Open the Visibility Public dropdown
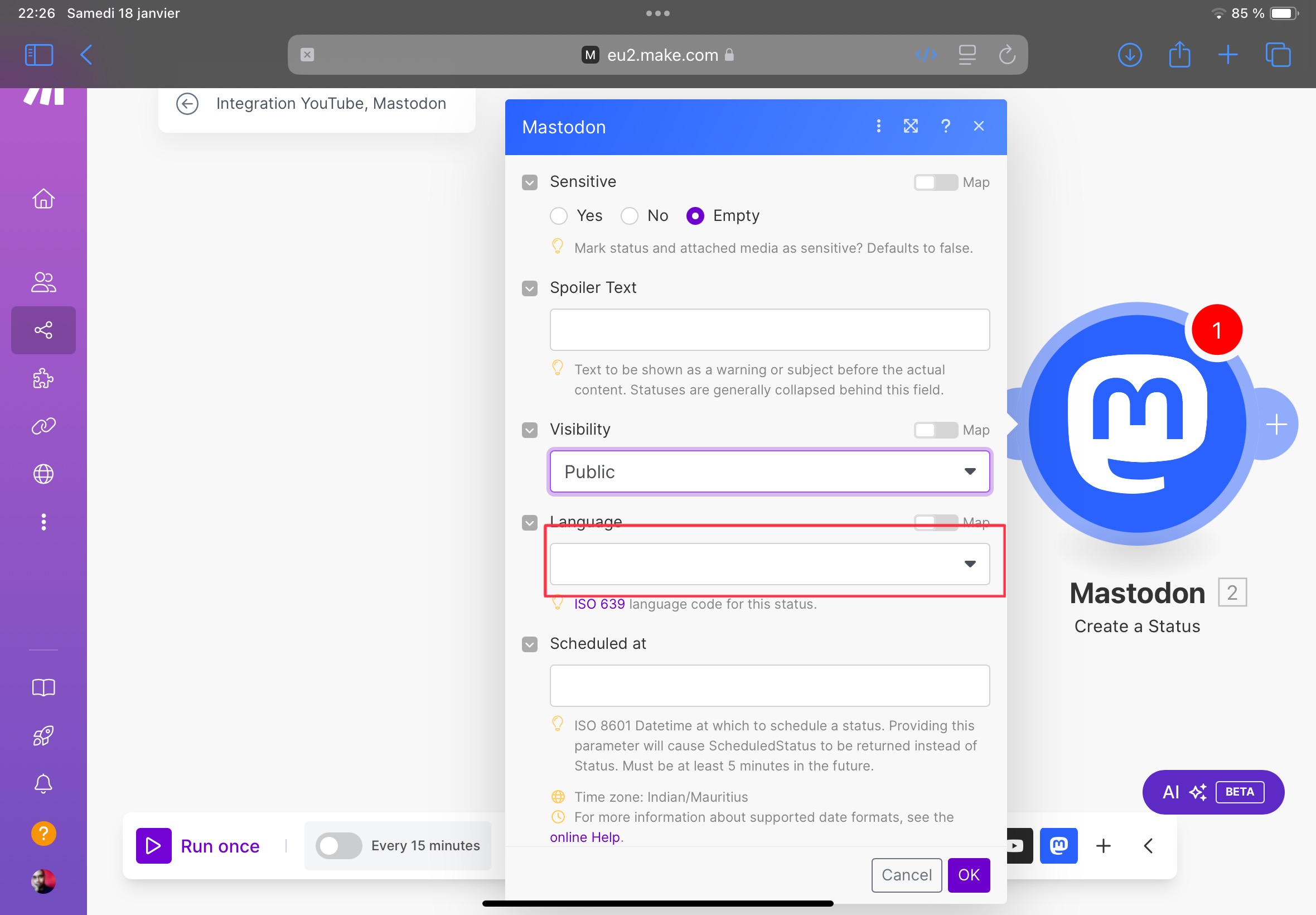 [x=769, y=470]
